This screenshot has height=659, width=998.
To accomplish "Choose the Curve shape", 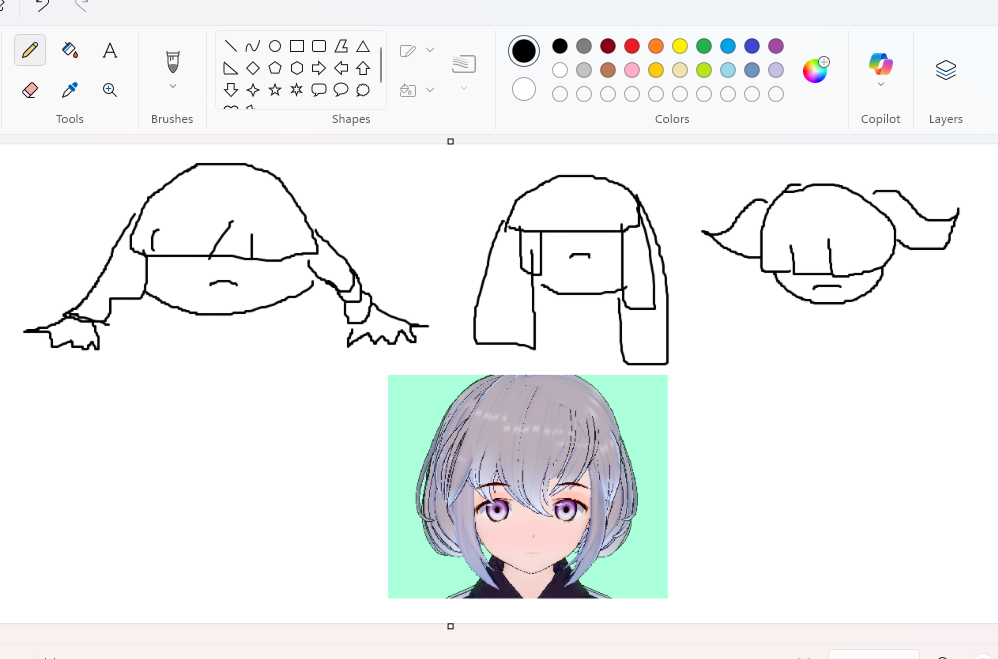I will click(x=253, y=46).
